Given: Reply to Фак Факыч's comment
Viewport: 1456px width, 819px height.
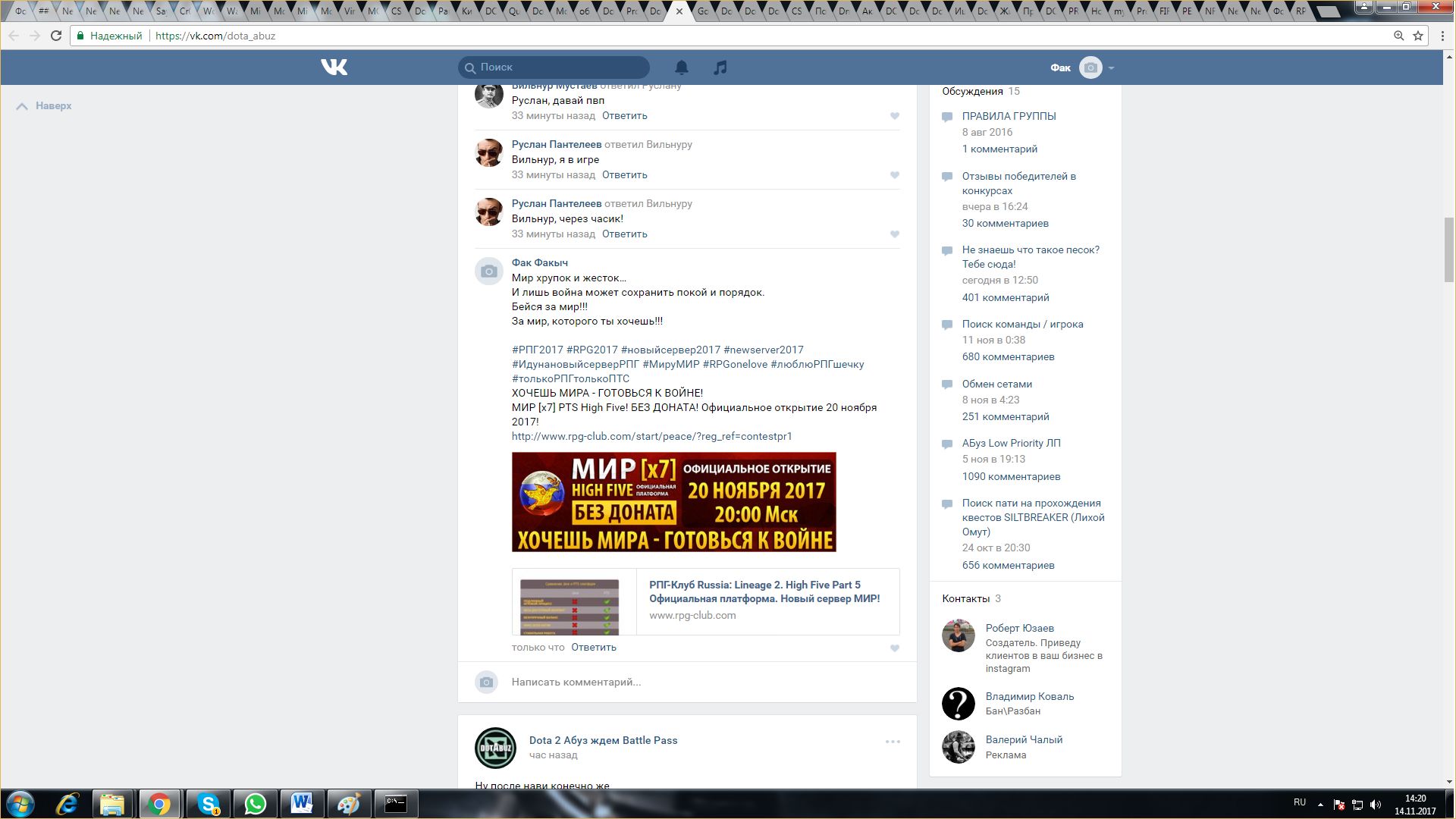Looking at the screenshot, I should [594, 648].
